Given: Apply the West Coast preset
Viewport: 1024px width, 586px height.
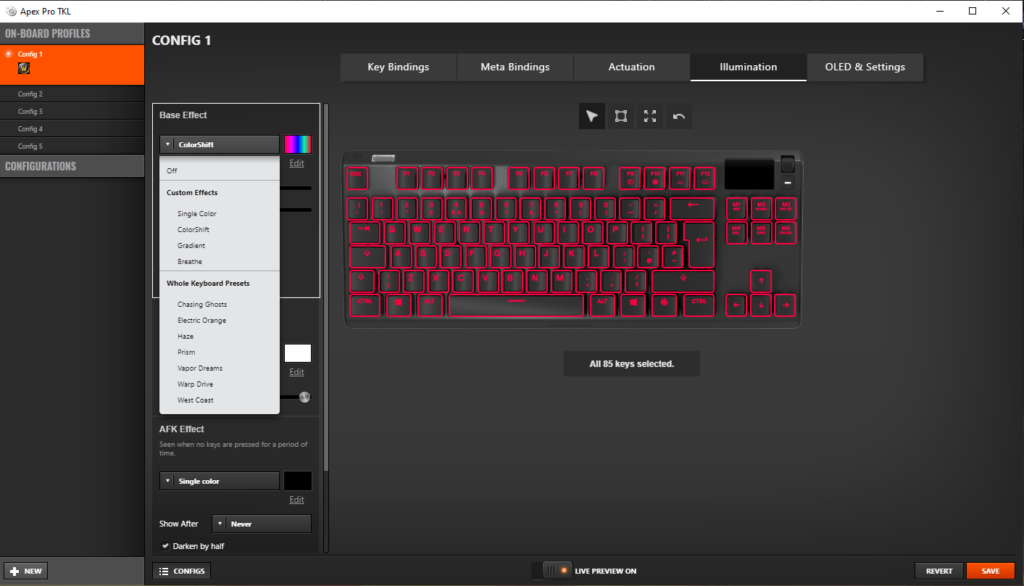Looking at the screenshot, I should pos(219,400).
